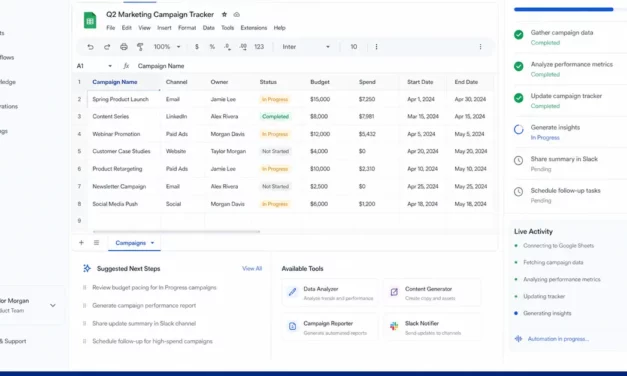627x376 pixels.
Task: Click the Gather campaign data green checkmark
Action: (x=519, y=35)
